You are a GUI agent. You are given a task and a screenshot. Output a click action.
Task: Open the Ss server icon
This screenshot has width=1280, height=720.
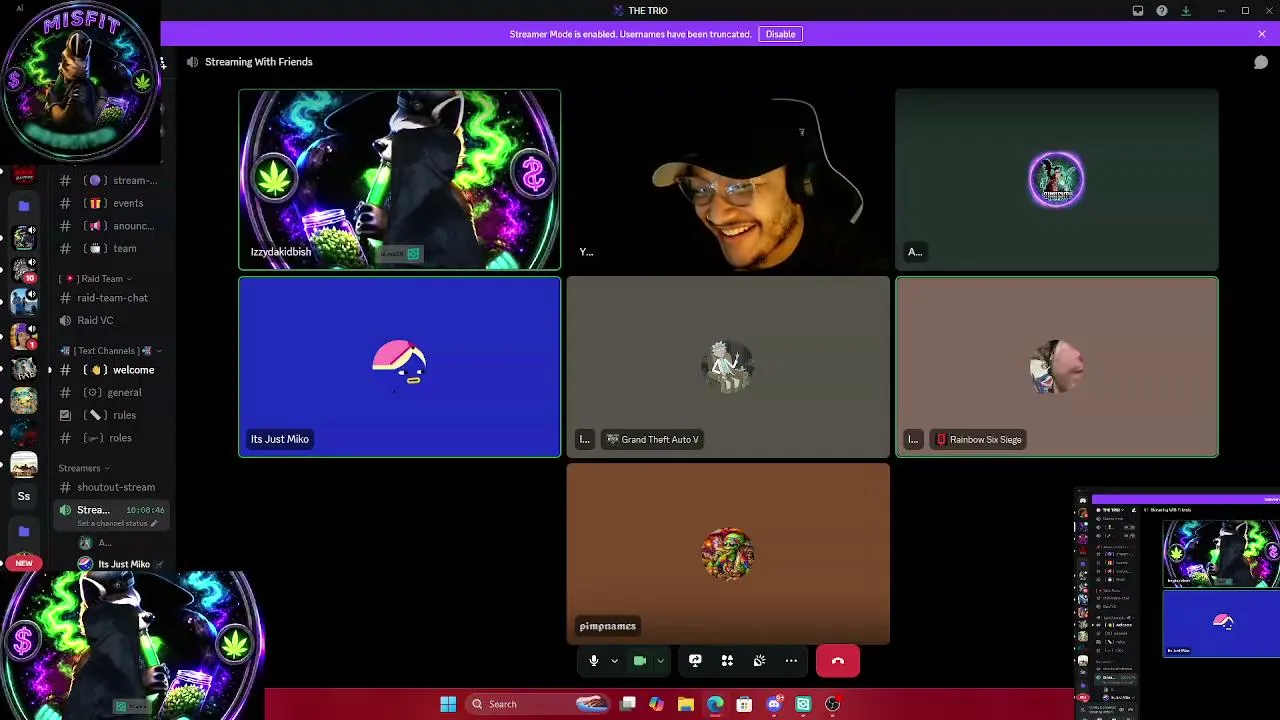(x=24, y=496)
